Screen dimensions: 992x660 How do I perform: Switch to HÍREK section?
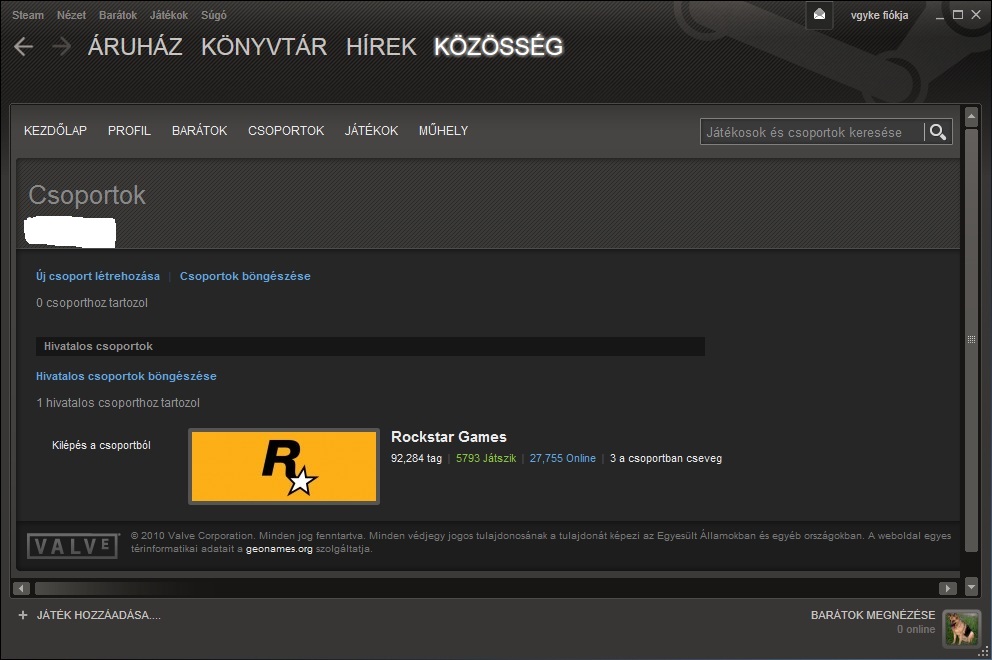click(x=381, y=47)
